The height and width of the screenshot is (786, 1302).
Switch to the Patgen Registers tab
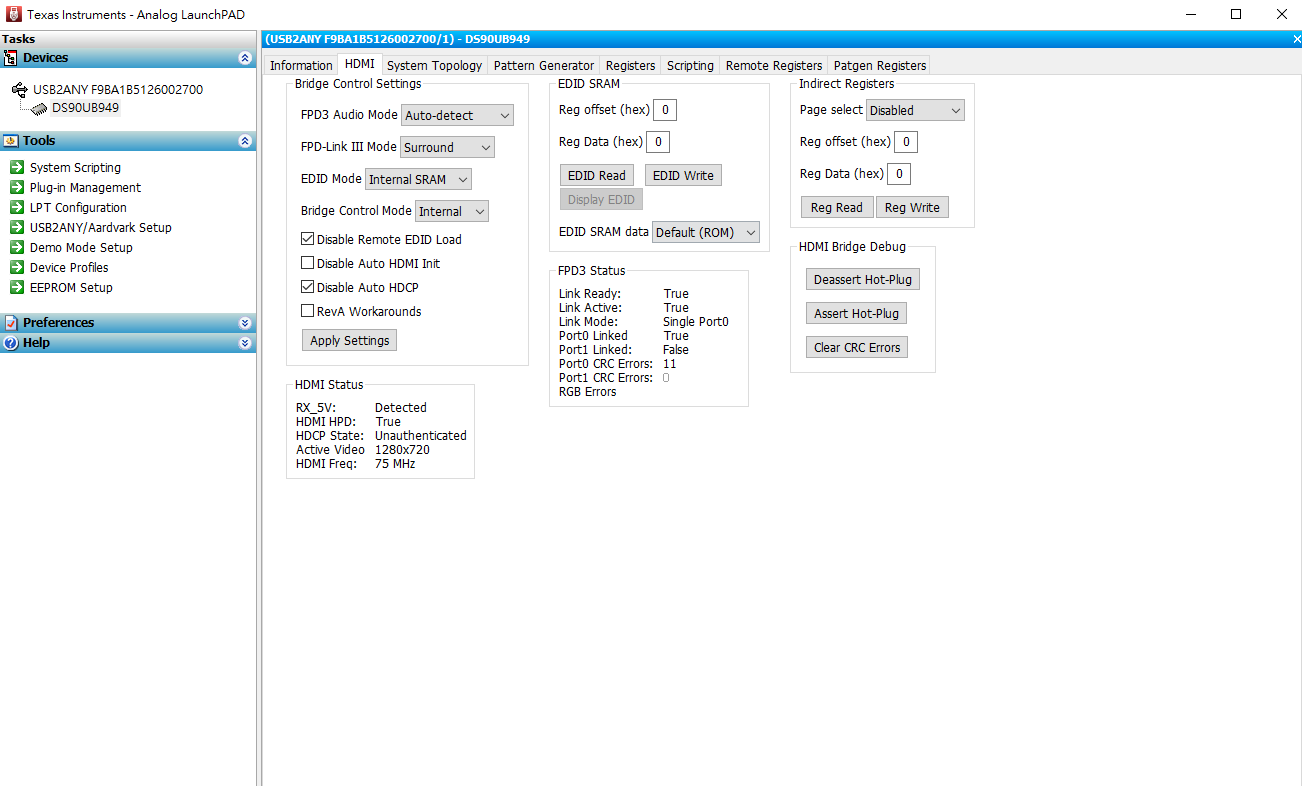pos(880,65)
